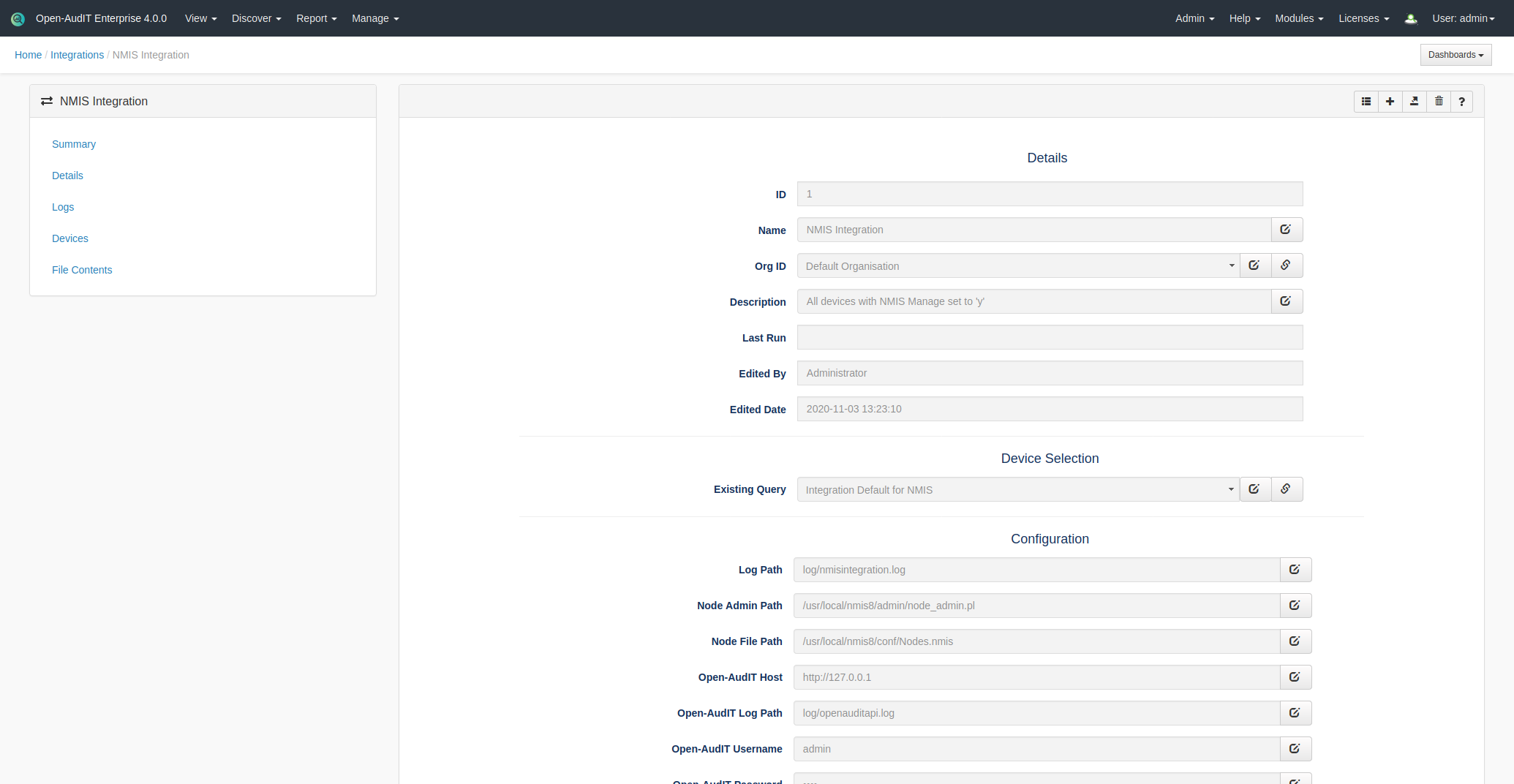Click the user account icon in navbar
This screenshot has width=1514, height=784.
tap(1410, 18)
